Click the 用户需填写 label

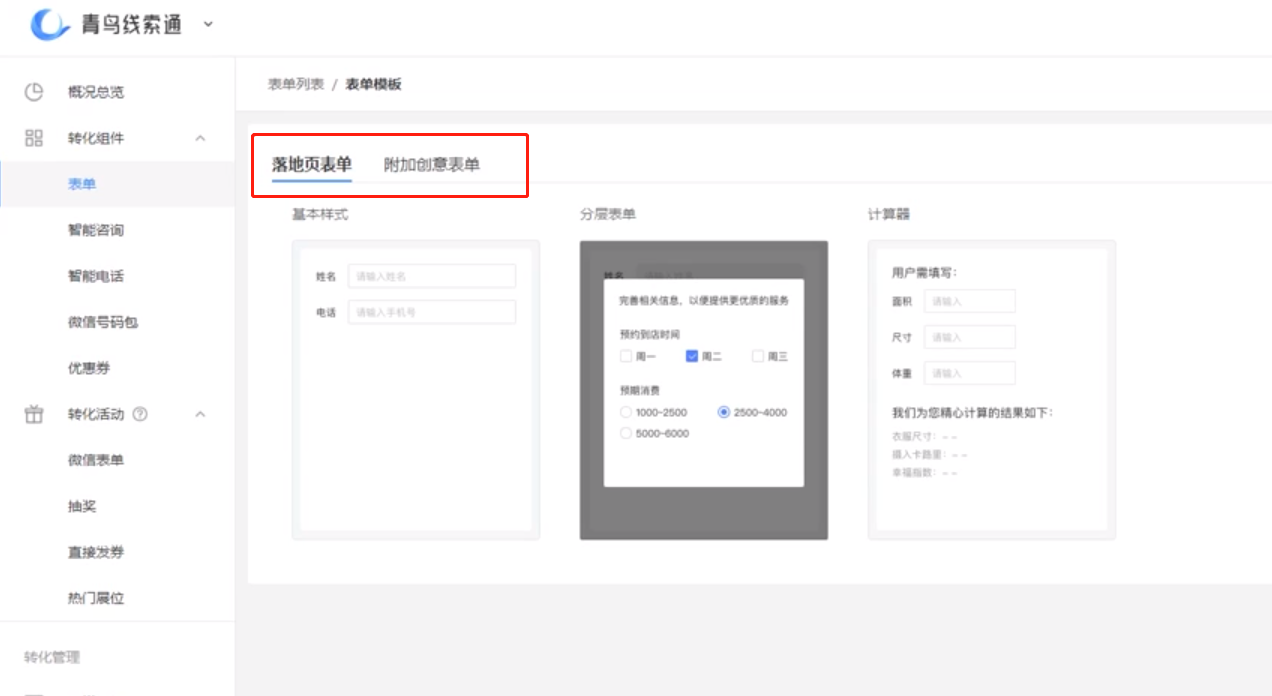[x=925, y=272]
